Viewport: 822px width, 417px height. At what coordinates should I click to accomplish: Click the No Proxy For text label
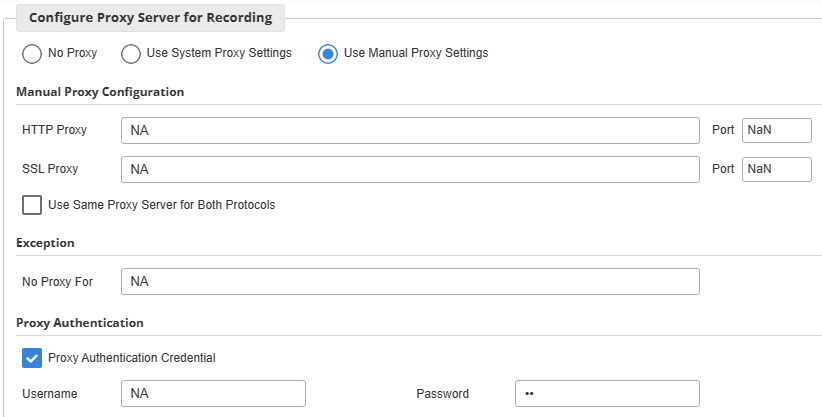pos(57,282)
